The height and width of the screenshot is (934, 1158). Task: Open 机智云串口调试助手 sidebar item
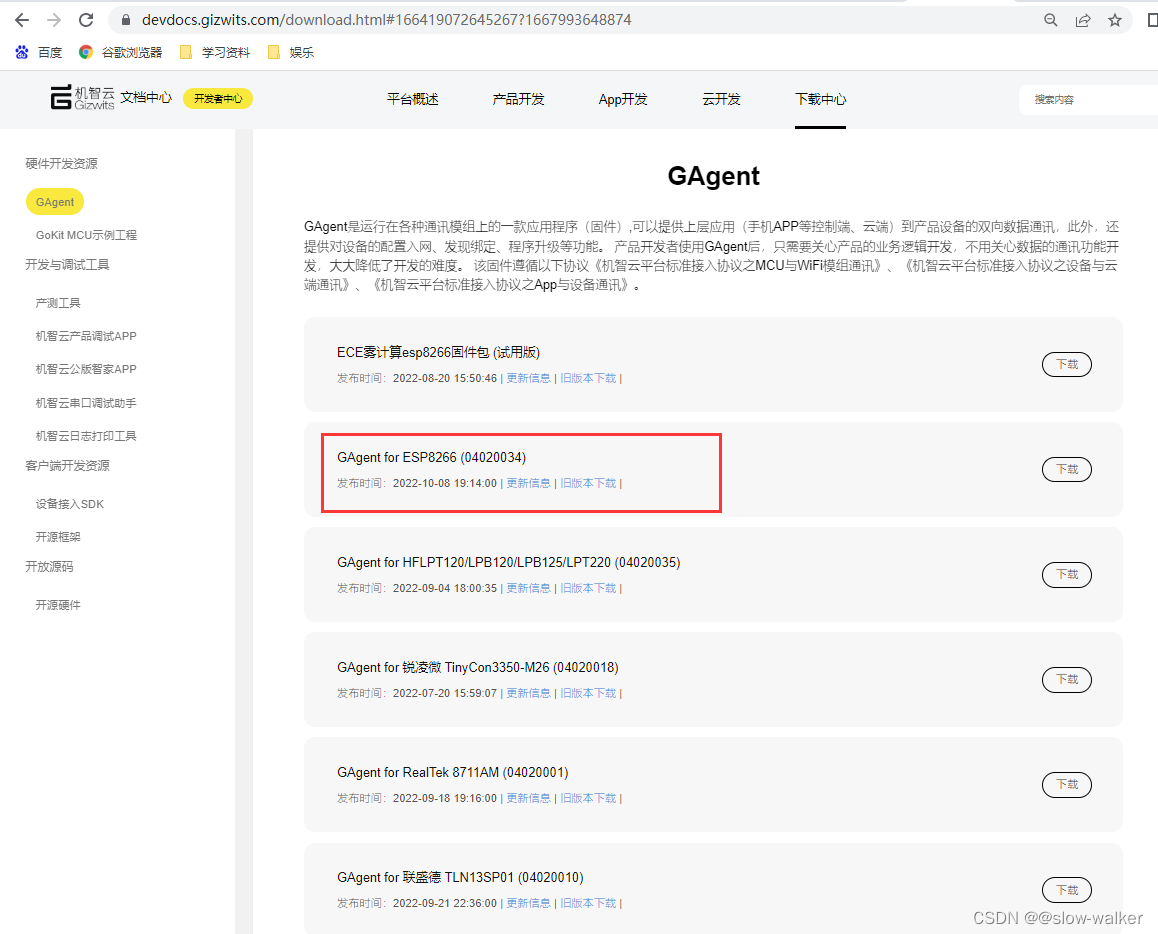point(86,403)
